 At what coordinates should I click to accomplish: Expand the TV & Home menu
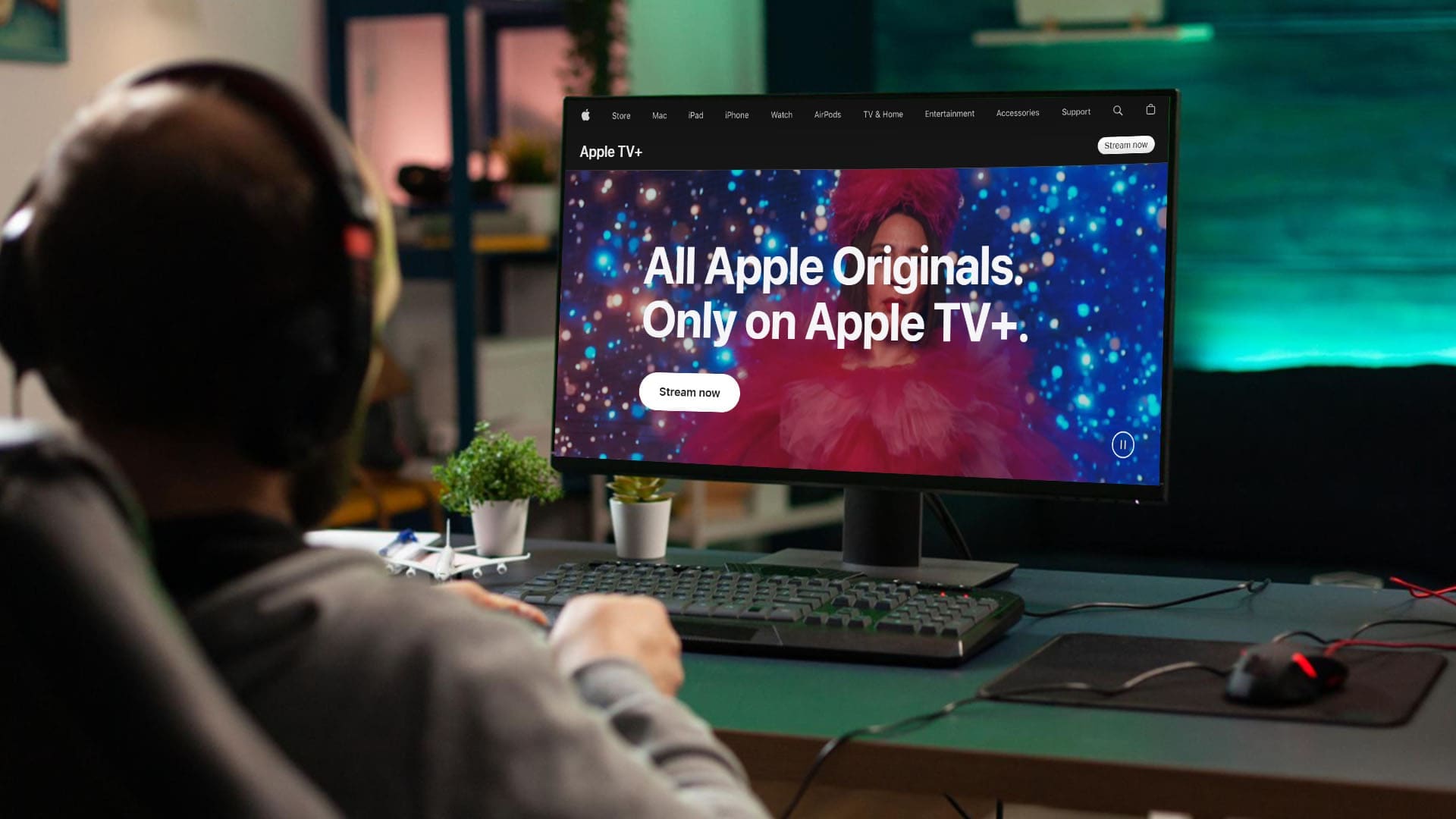[x=883, y=114]
